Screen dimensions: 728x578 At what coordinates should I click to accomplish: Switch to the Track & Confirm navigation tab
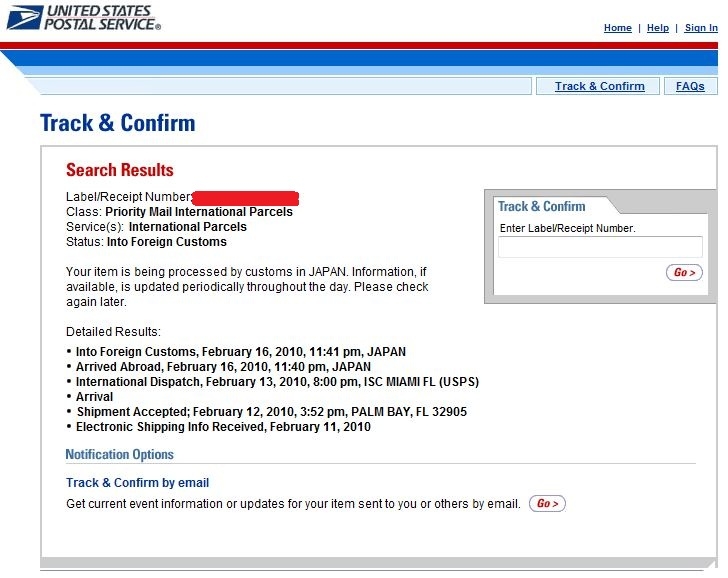click(x=599, y=86)
